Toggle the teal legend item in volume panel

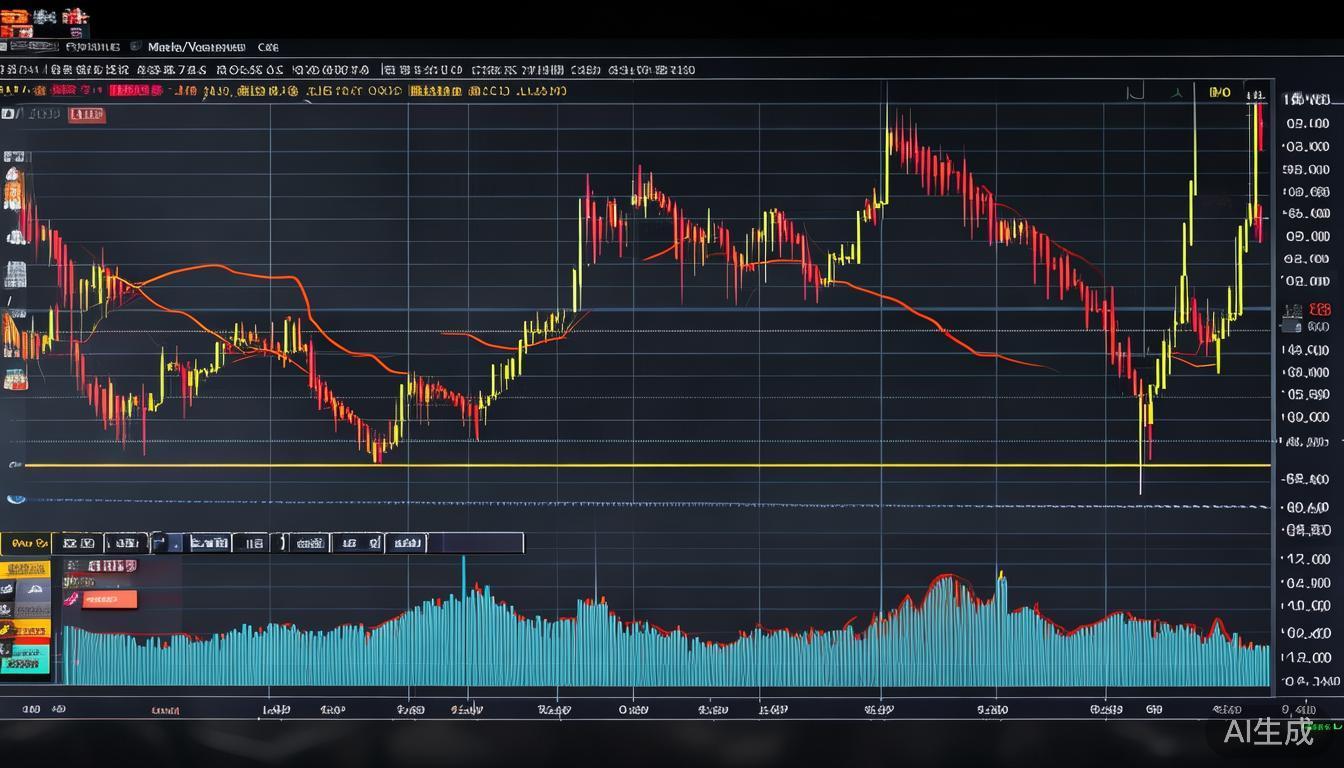[x=26, y=657]
